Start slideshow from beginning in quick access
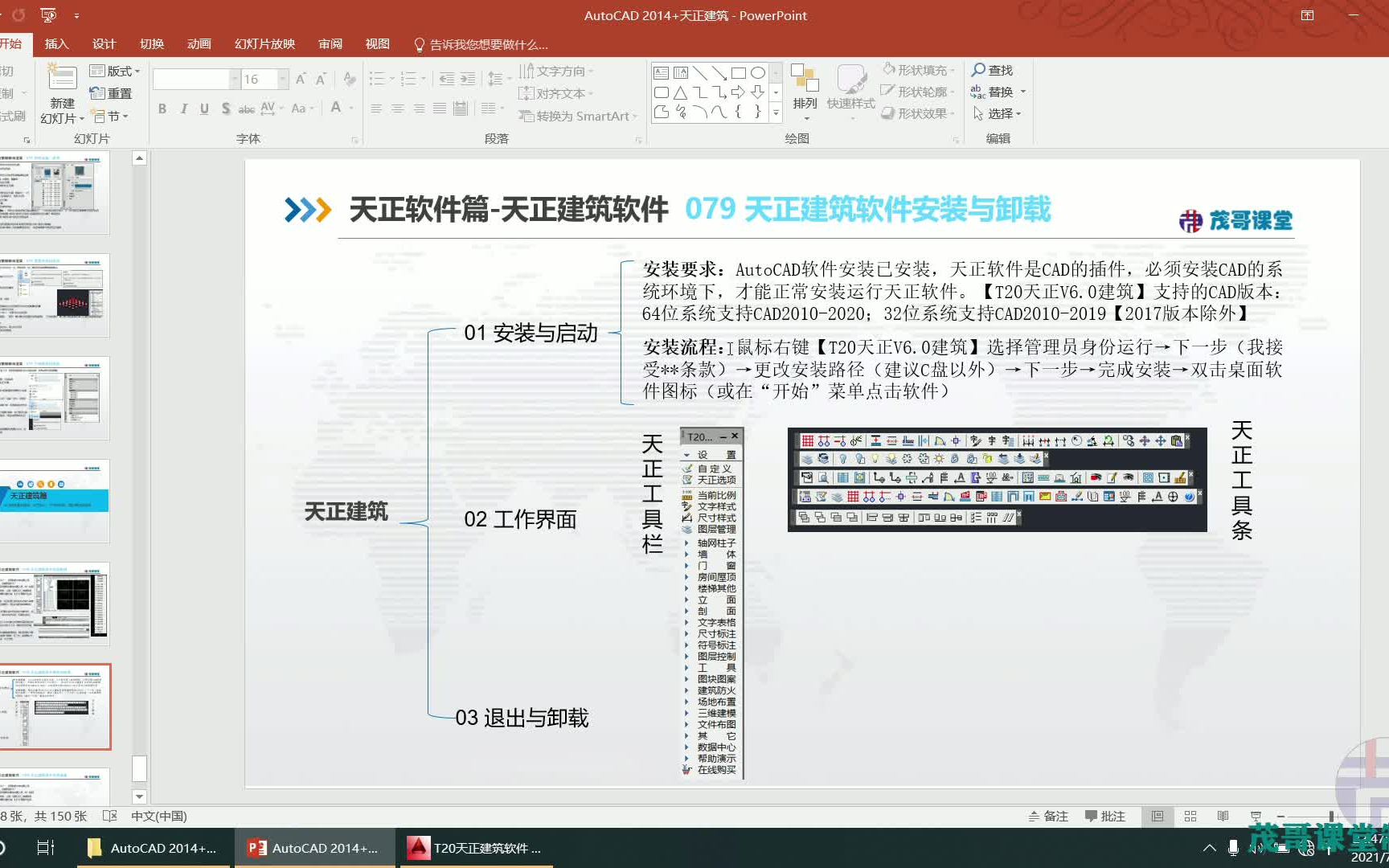This screenshot has height=868, width=1389. pos(48,15)
